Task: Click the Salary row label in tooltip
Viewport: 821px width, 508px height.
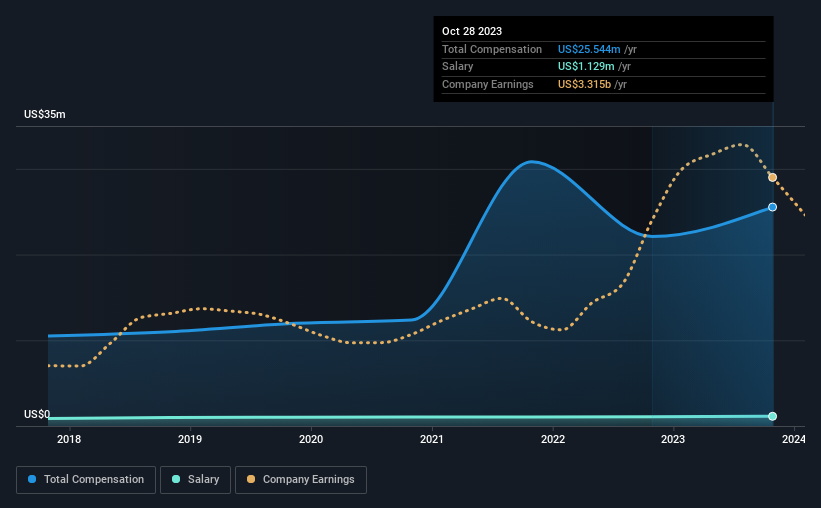Action: 458,67
